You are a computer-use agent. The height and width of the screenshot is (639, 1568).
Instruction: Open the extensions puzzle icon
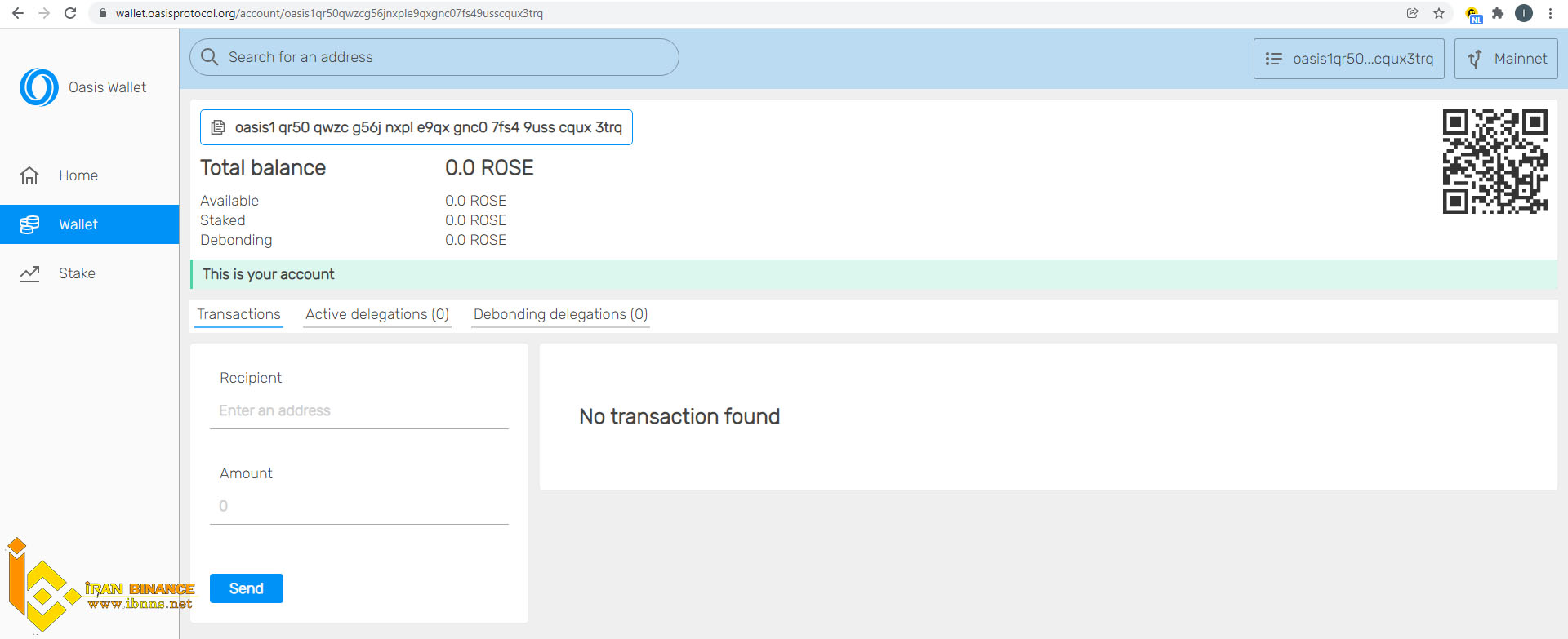click(x=1498, y=13)
